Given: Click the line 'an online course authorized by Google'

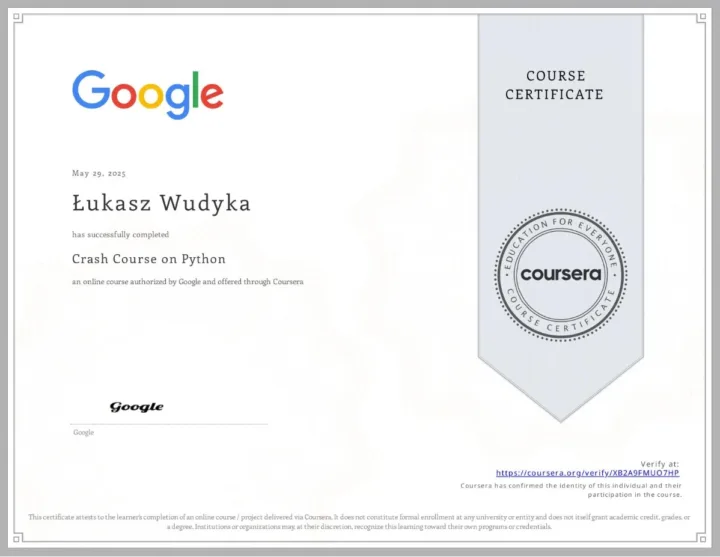Looking at the screenshot, I should coord(187,281).
